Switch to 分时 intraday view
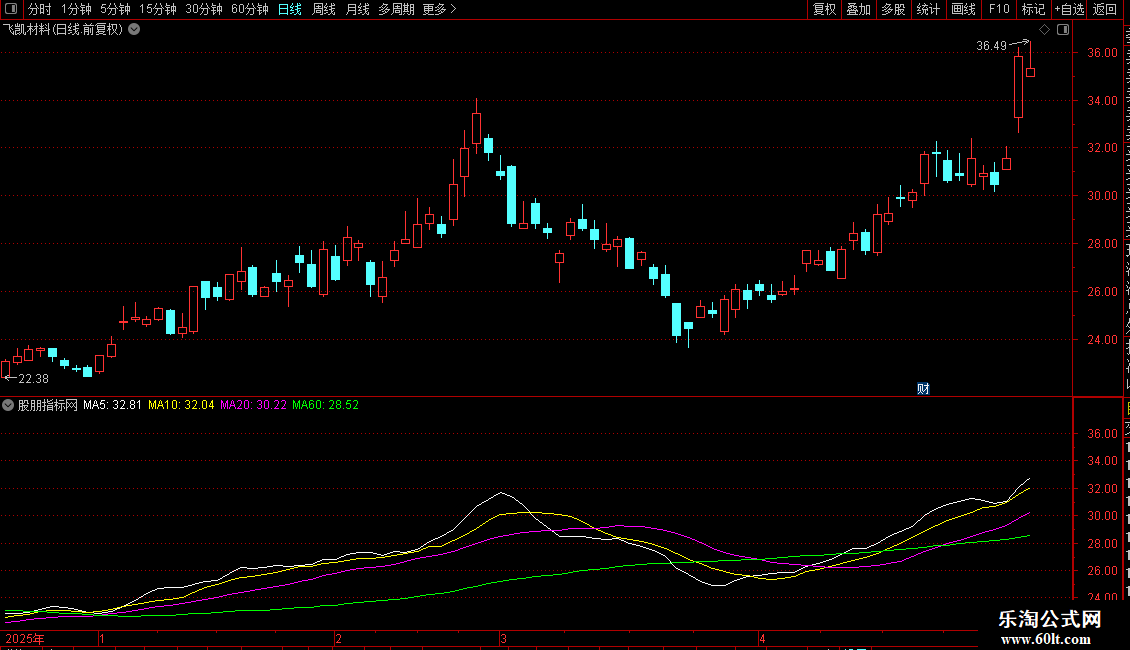Screen dimensions: 1130x650 pyautogui.click(x=40, y=9)
